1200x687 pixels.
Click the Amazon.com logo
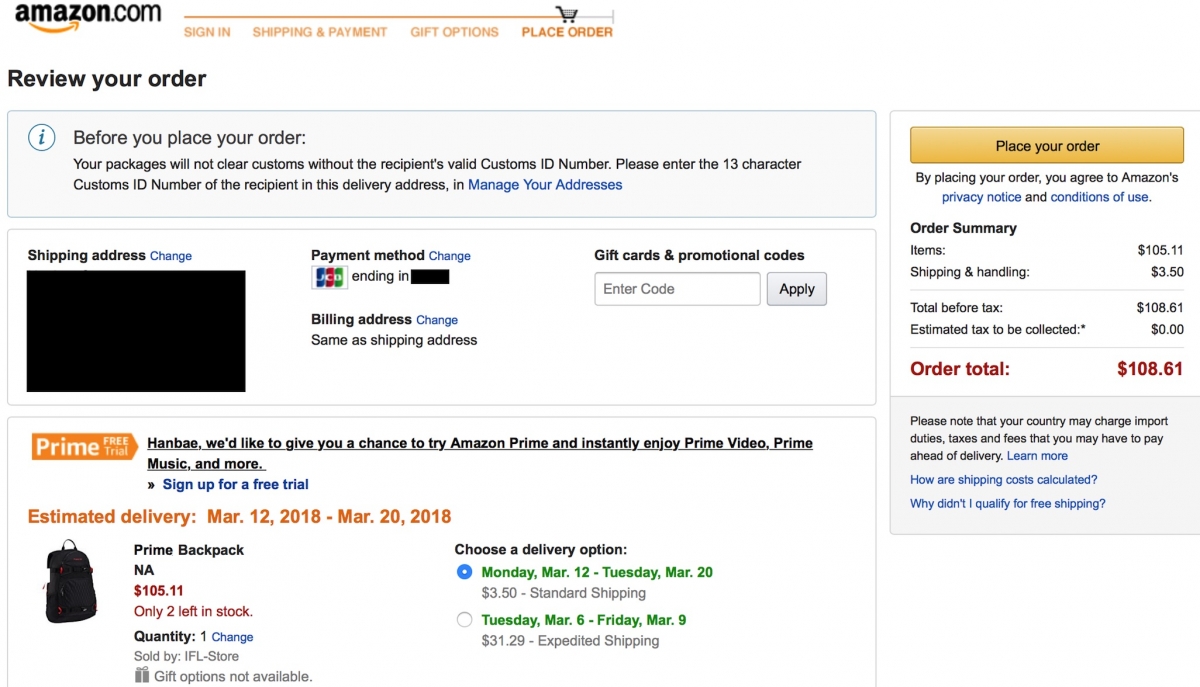tap(88, 18)
